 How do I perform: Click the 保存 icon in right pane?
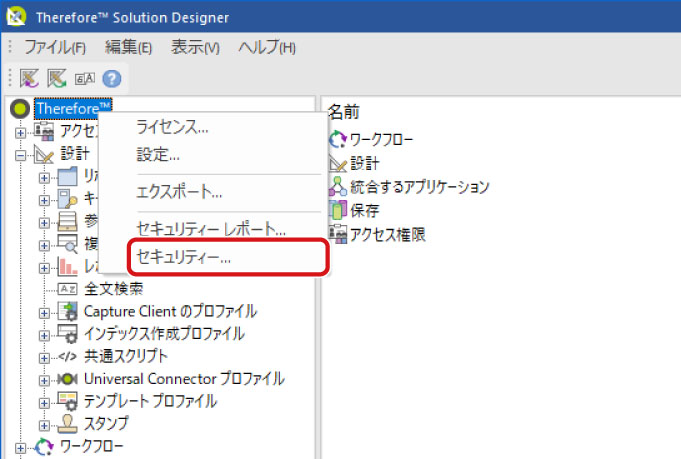click(338, 211)
